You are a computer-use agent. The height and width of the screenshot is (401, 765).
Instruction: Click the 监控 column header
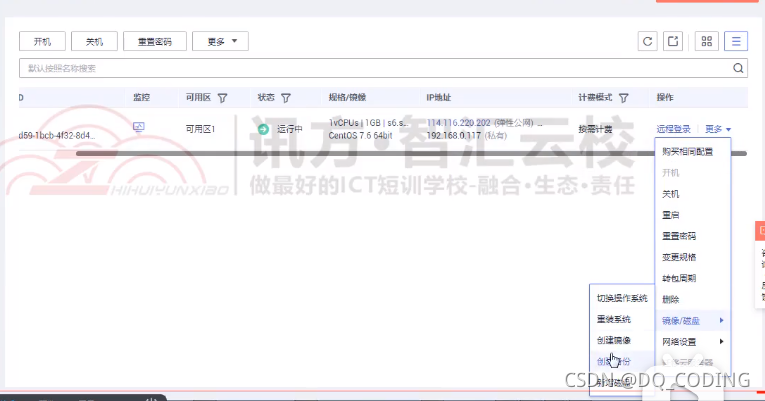(x=141, y=98)
